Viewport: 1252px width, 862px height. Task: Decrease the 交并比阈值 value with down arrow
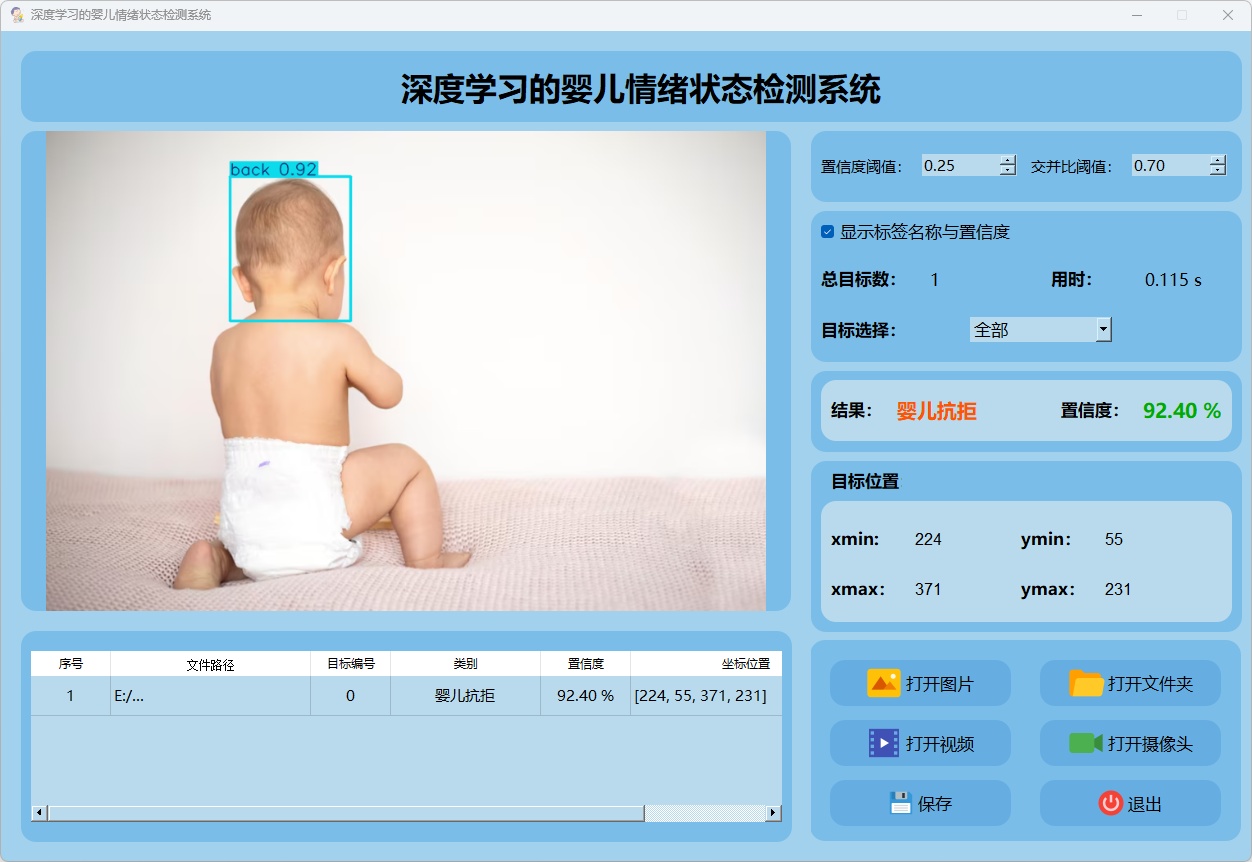pyautogui.click(x=1218, y=171)
